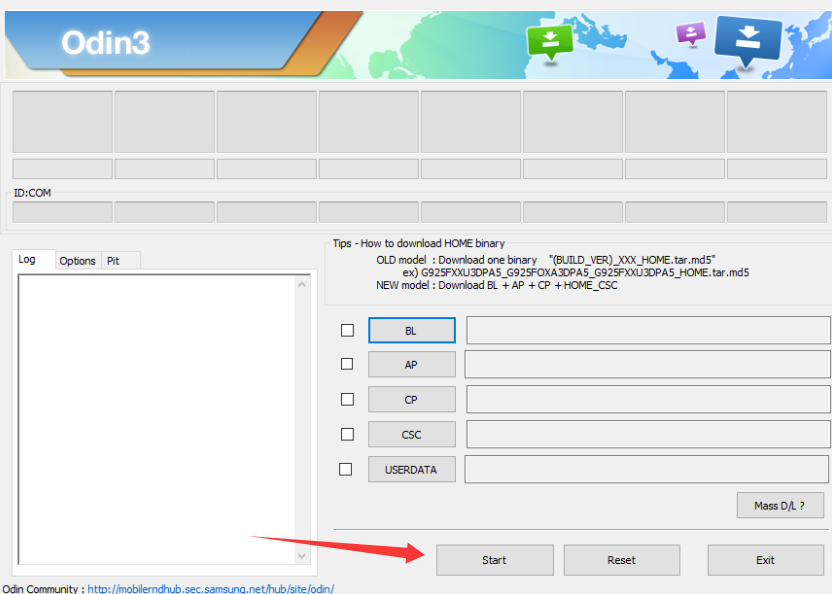Click into the CSC file path field
Viewport: 832px width, 594px height.
648,434
